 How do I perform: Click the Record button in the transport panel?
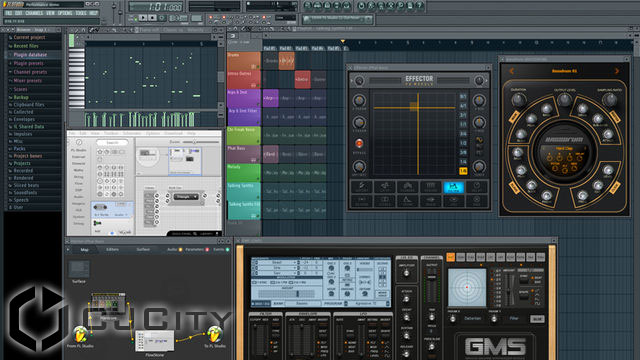pyautogui.click(x=162, y=18)
